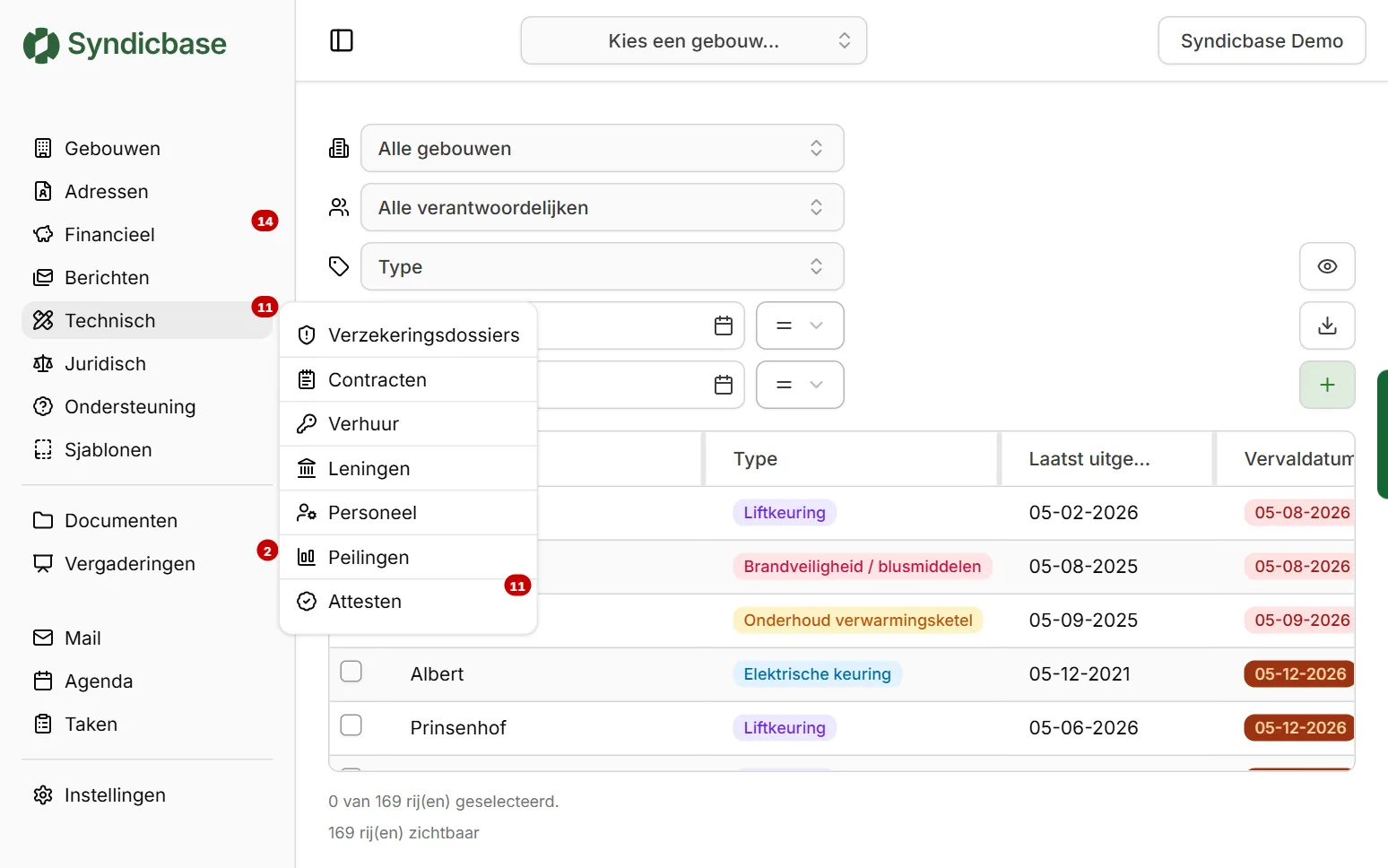Image resolution: width=1388 pixels, height=868 pixels.
Task: Open Financieel section in sidebar
Action: [x=147, y=234]
